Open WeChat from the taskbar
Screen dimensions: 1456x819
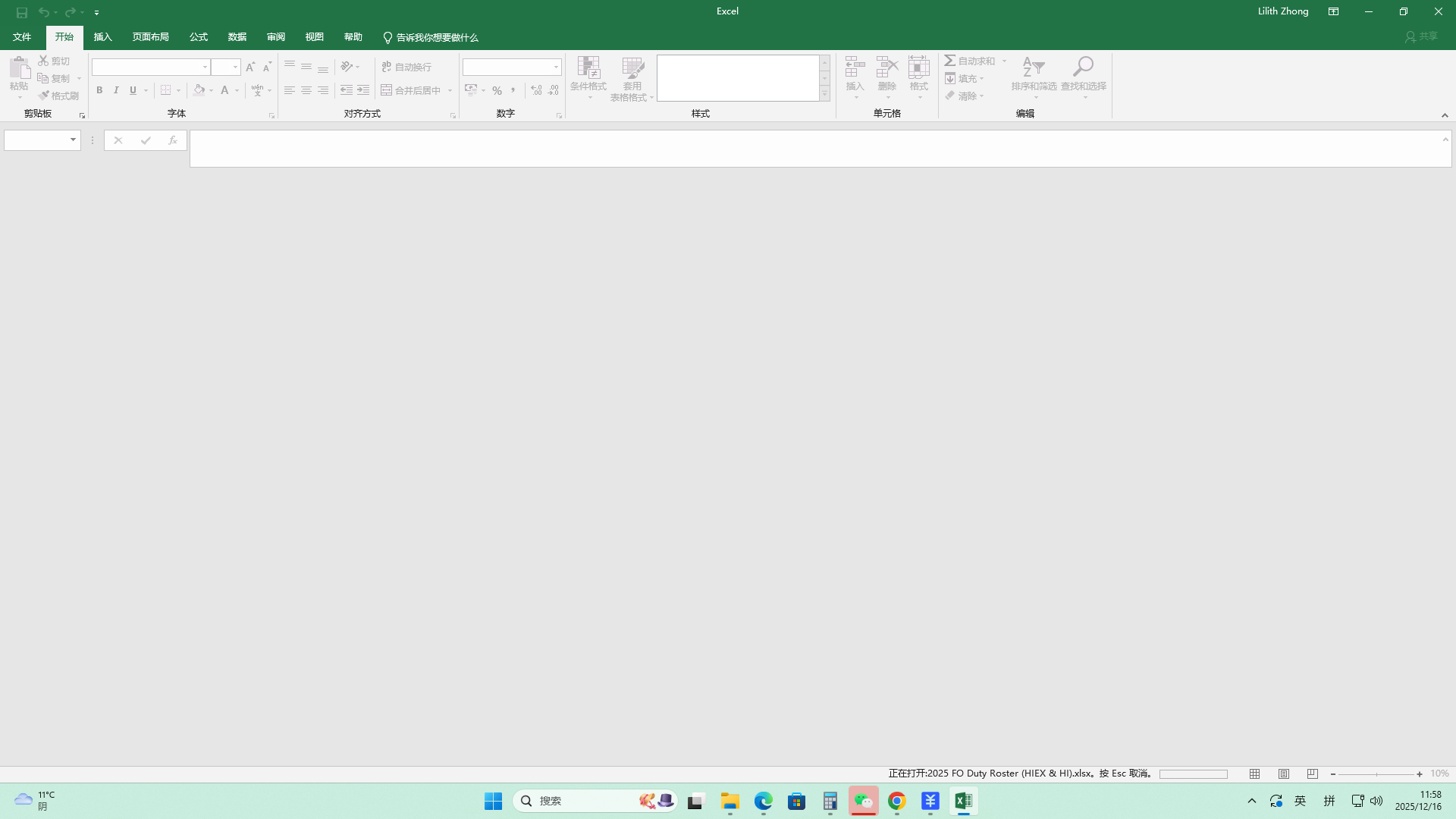863,801
